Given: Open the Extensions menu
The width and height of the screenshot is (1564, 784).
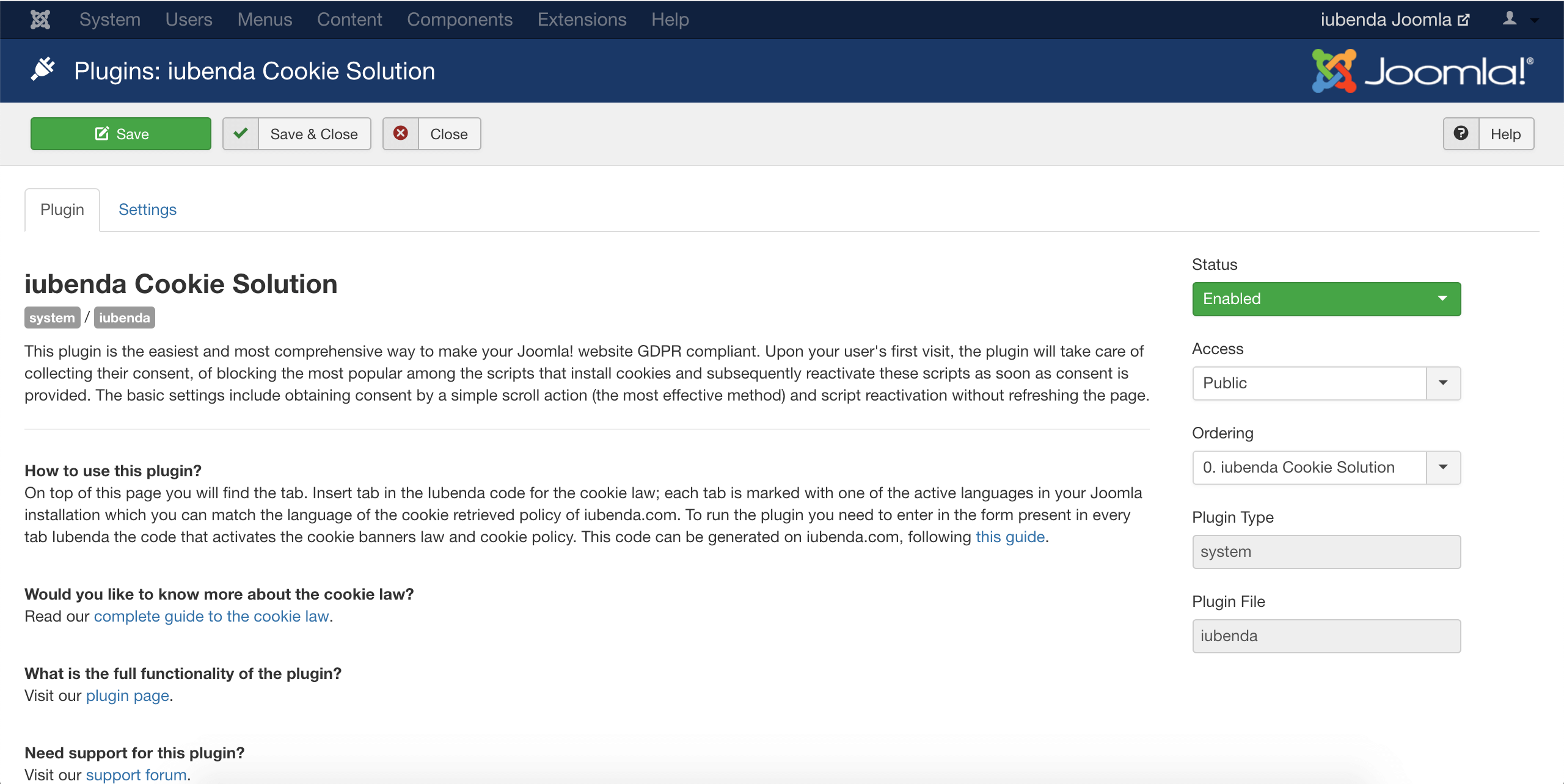Looking at the screenshot, I should (581, 19).
